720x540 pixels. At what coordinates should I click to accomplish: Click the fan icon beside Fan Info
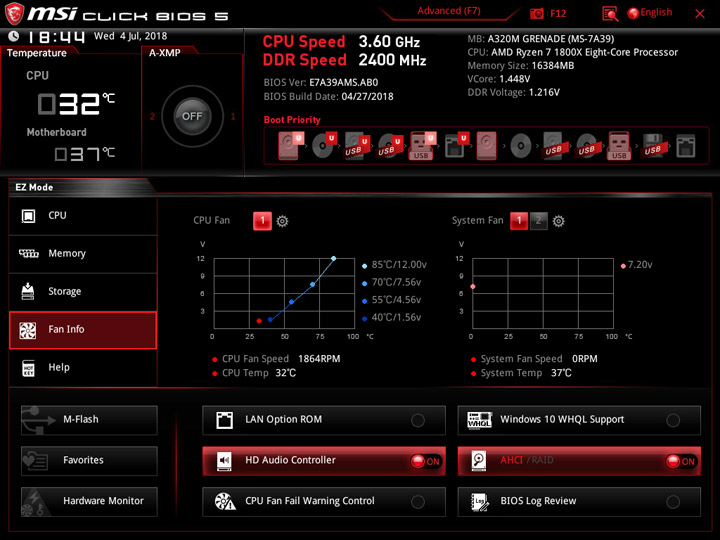pyautogui.click(x=28, y=330)
